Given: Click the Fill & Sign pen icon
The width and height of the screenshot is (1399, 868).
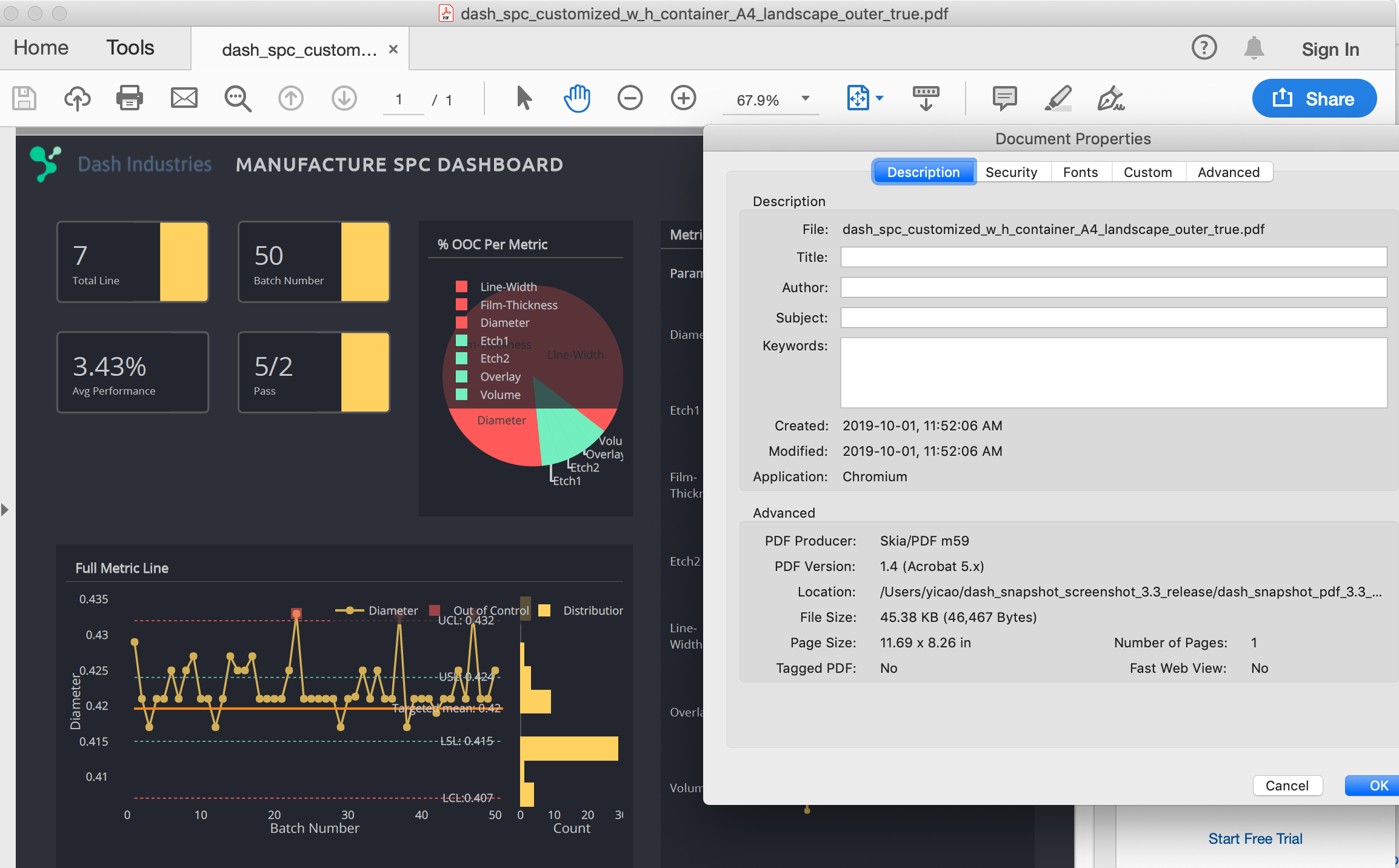Looking at the screenshot, I should pos(1110,98).
